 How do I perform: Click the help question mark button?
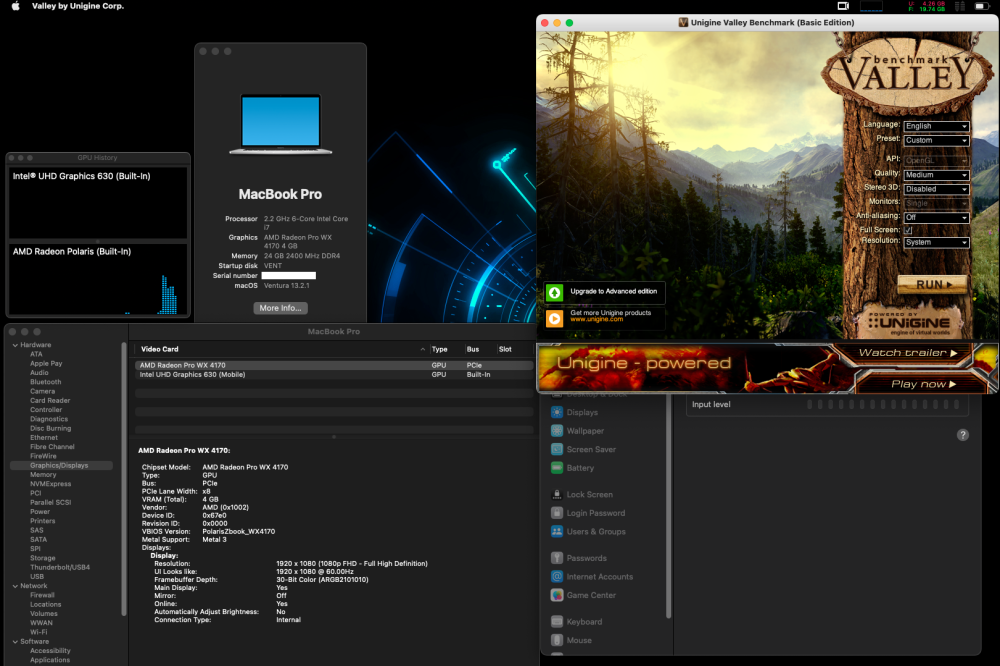[963, 434]
